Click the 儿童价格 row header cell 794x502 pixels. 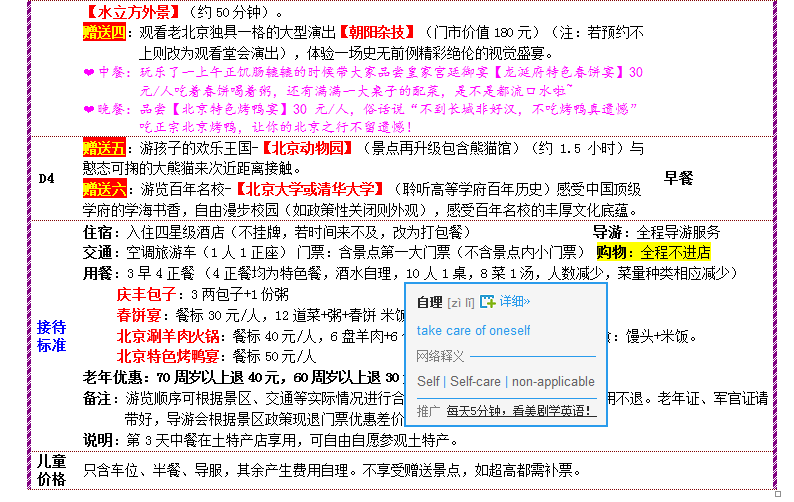pyautogui.click(x=51, y=469)
